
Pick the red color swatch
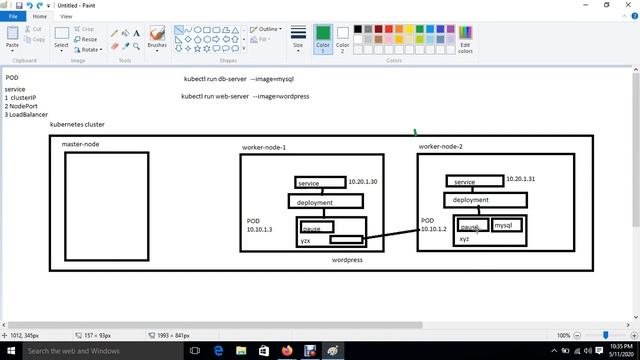(x=389, y=29)
